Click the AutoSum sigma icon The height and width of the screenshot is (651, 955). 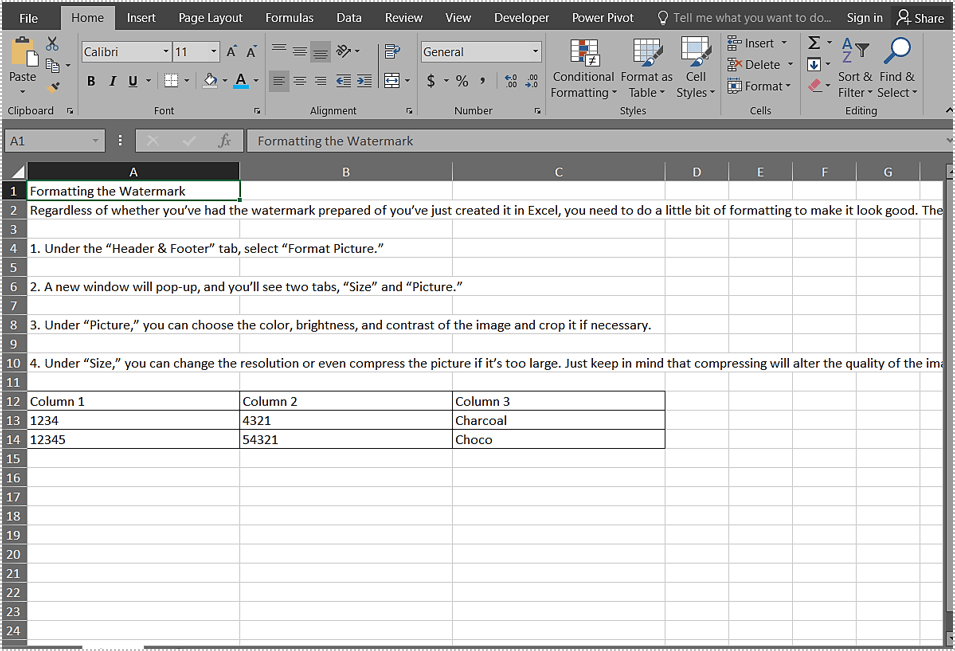click(x=814, y=43)
